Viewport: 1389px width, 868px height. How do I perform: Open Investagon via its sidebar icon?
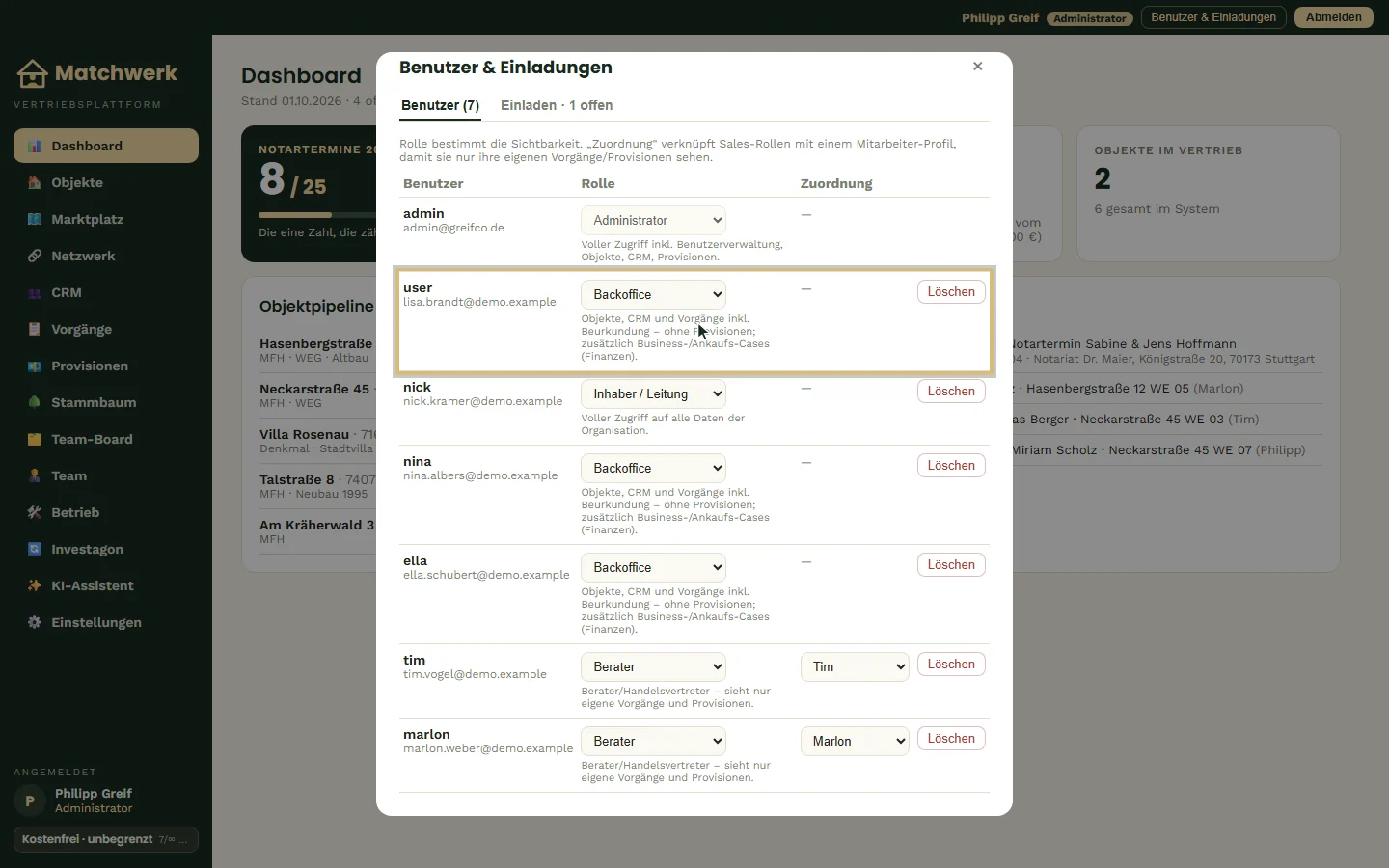coord(35,550)
